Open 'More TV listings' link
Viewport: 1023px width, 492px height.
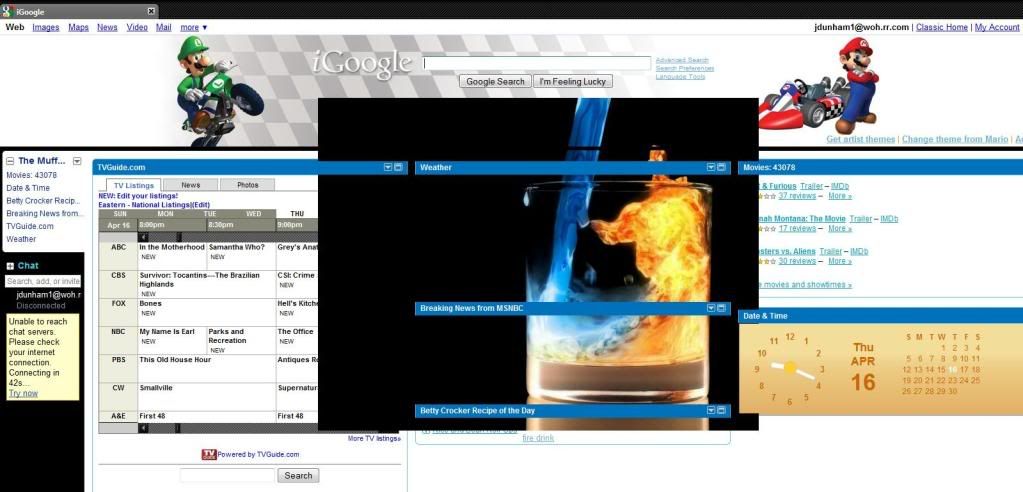(374, 438)
